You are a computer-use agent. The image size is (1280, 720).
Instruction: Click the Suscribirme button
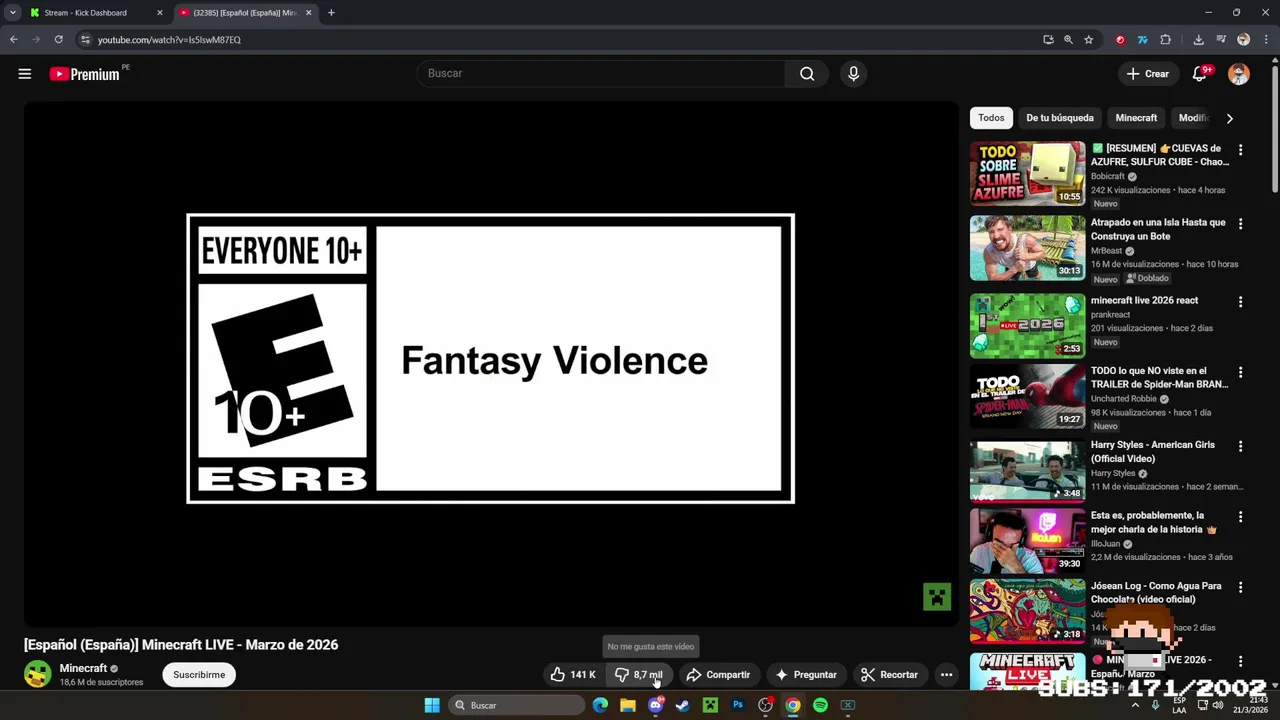coord(199,675)
